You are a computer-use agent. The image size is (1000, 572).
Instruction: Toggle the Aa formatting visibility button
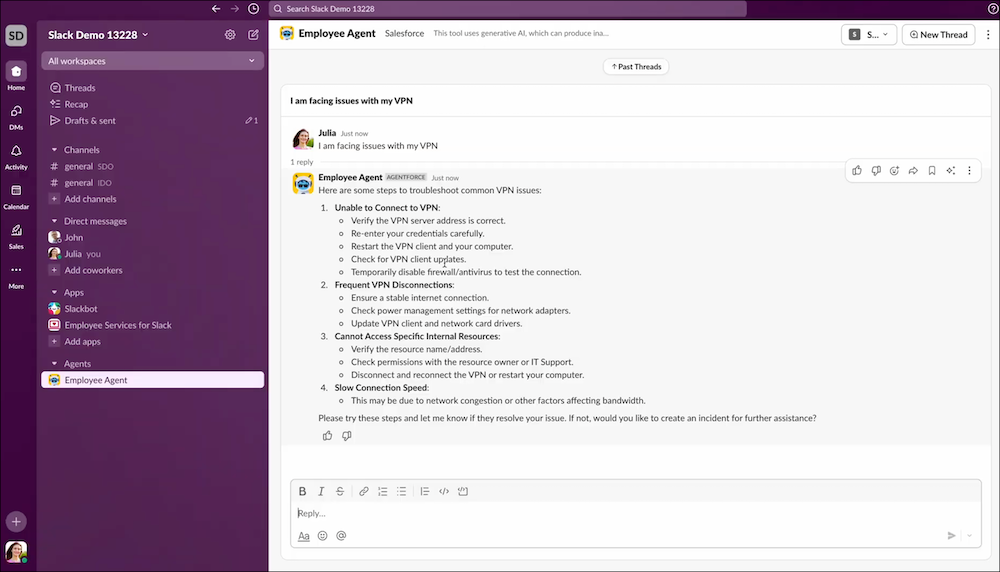(304, 536)
